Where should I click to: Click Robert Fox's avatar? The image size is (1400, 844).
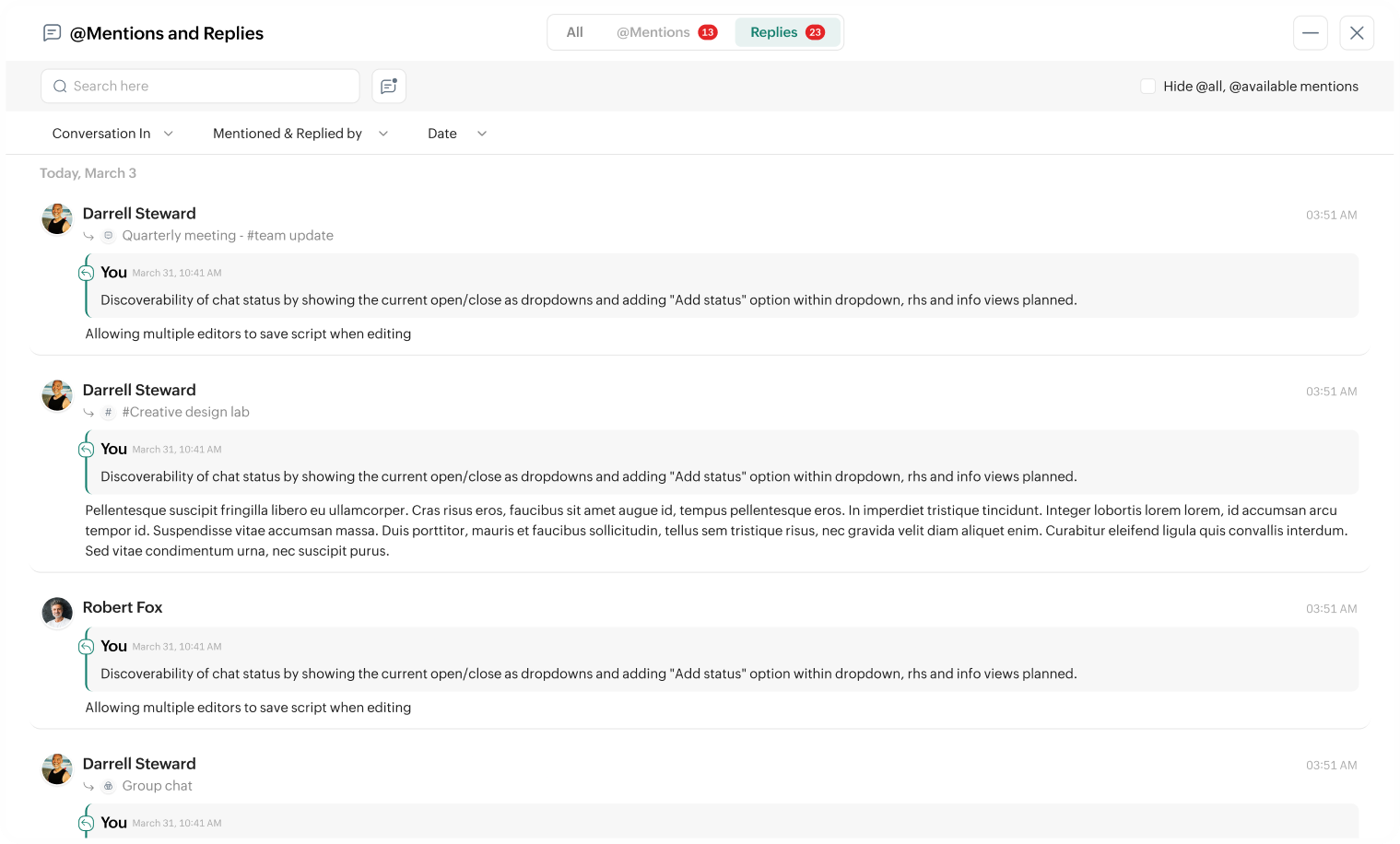[x=57, y=613]
